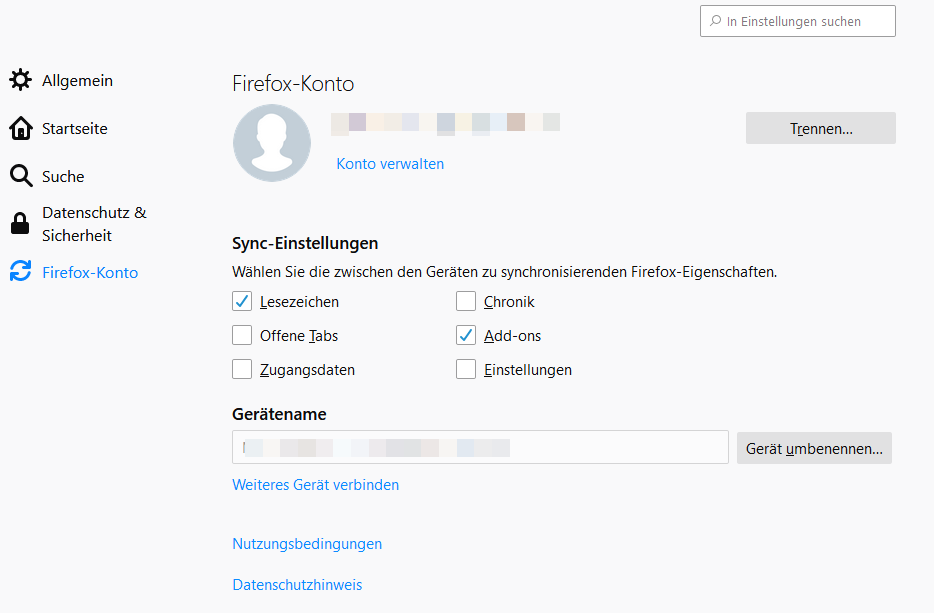934x613 pixels.
Task: Disable the Add-ons sync checkbox
Action: (466, 336)
